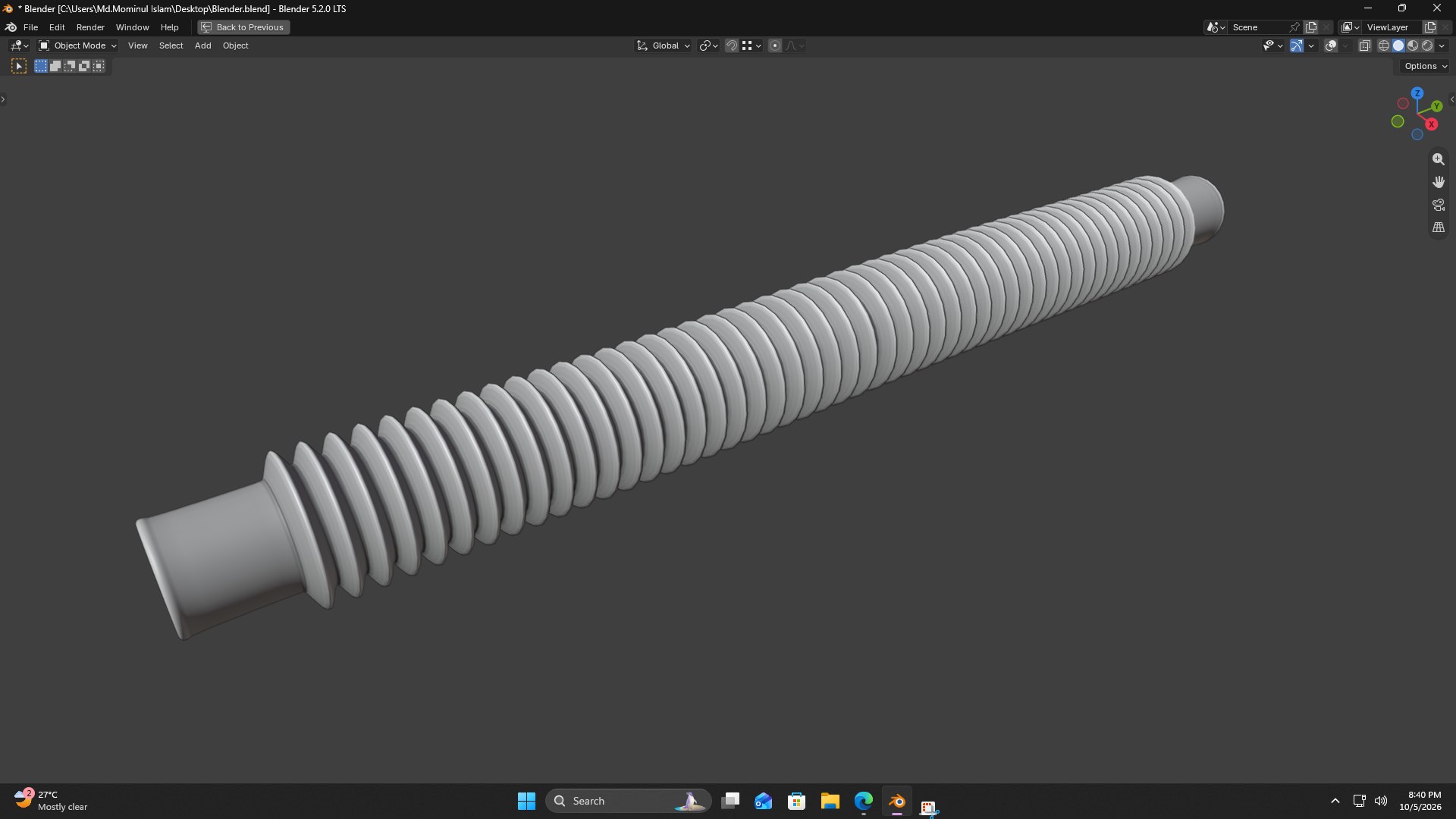The height and width of the screenshot is (819, 1456).
Task: Switch to Wireframe viewport shading
Action: (1384, 46)
